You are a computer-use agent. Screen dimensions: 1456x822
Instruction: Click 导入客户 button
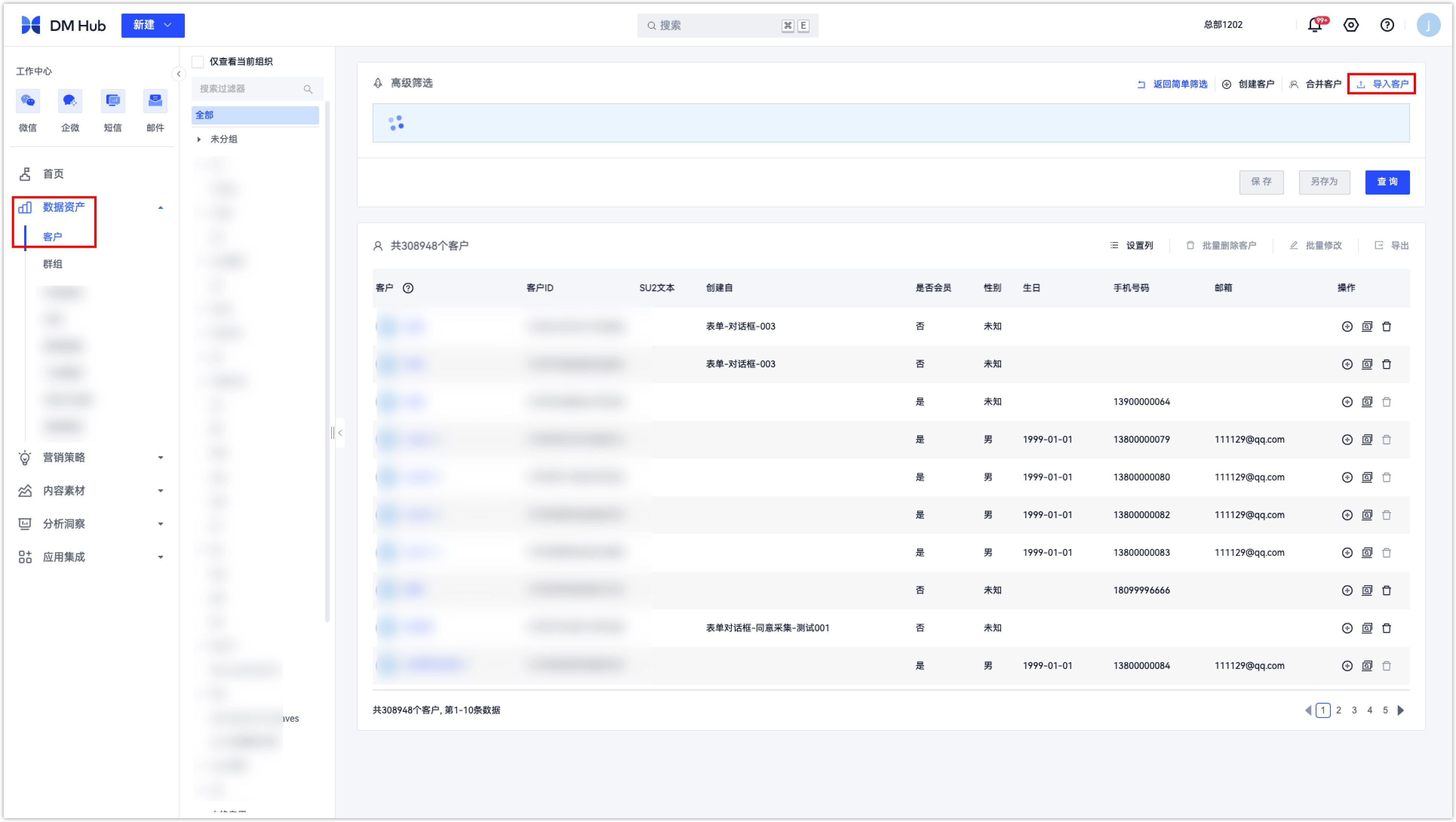[x=1382, y=84]
